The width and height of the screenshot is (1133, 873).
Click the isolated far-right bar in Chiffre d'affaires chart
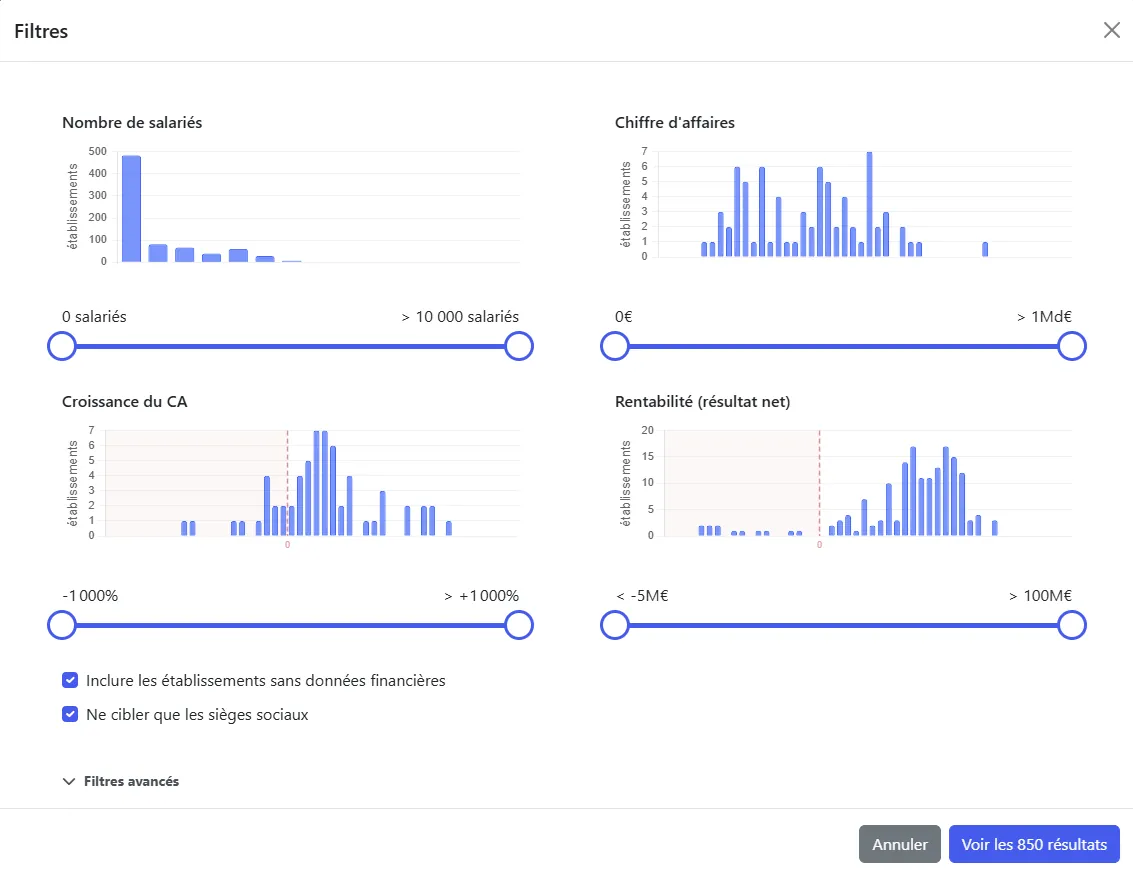coord(985,249)
